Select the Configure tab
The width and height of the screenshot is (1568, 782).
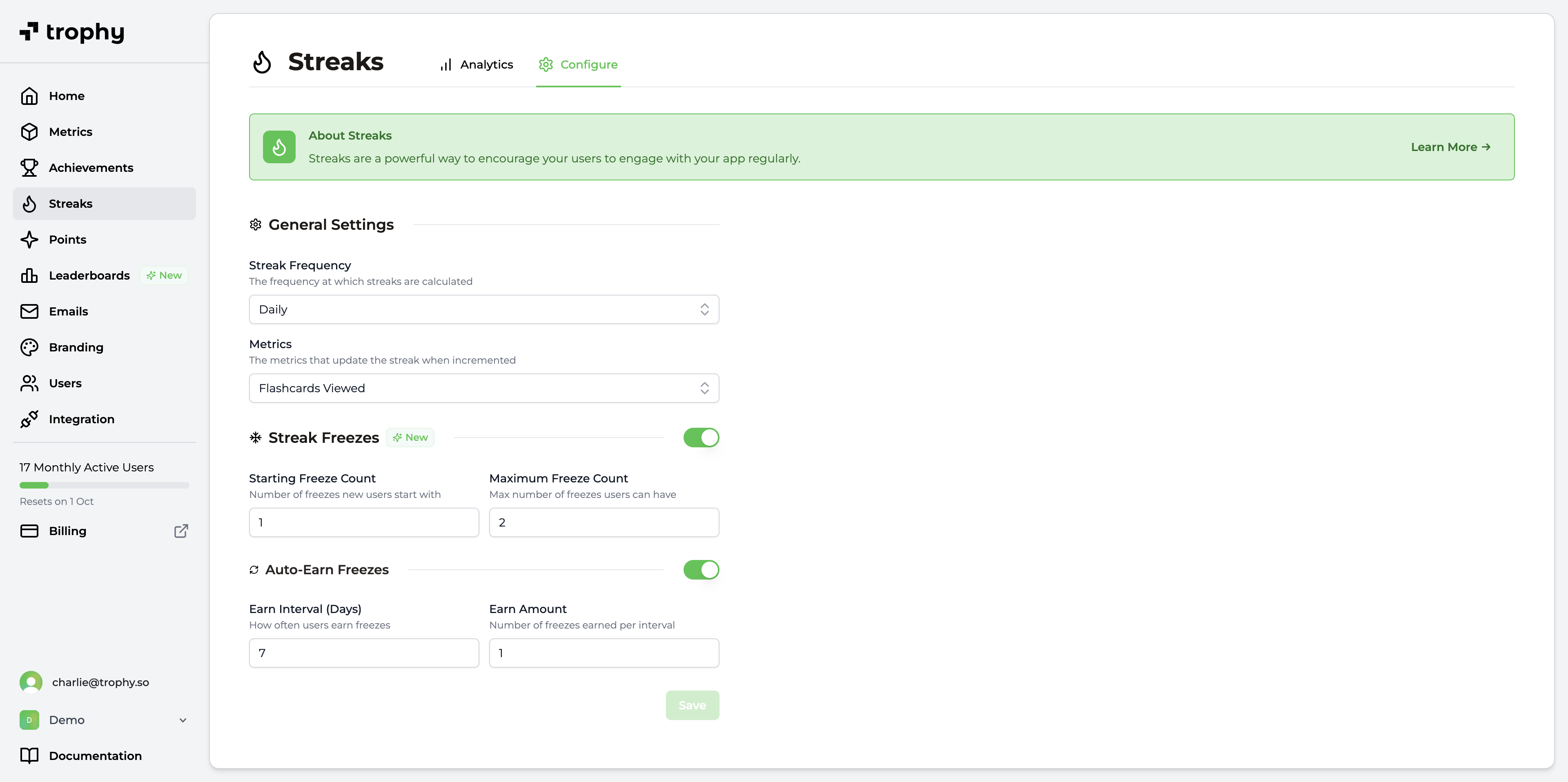578,64
